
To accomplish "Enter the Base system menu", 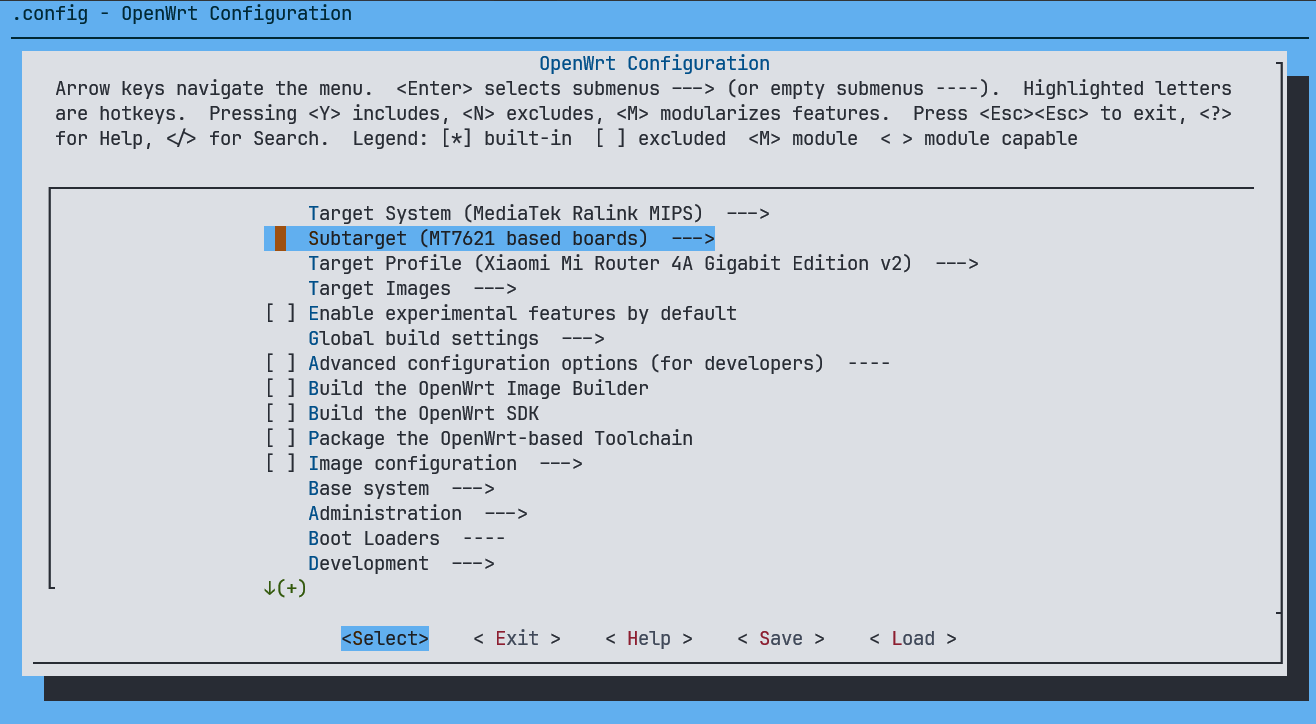I will pyautogui.click(x=400, y=489).
